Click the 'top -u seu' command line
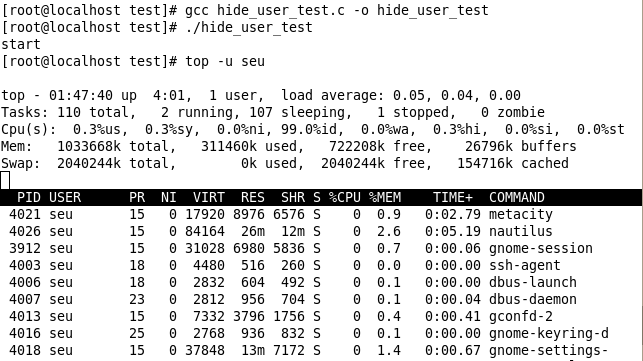 tap(133, 61)
